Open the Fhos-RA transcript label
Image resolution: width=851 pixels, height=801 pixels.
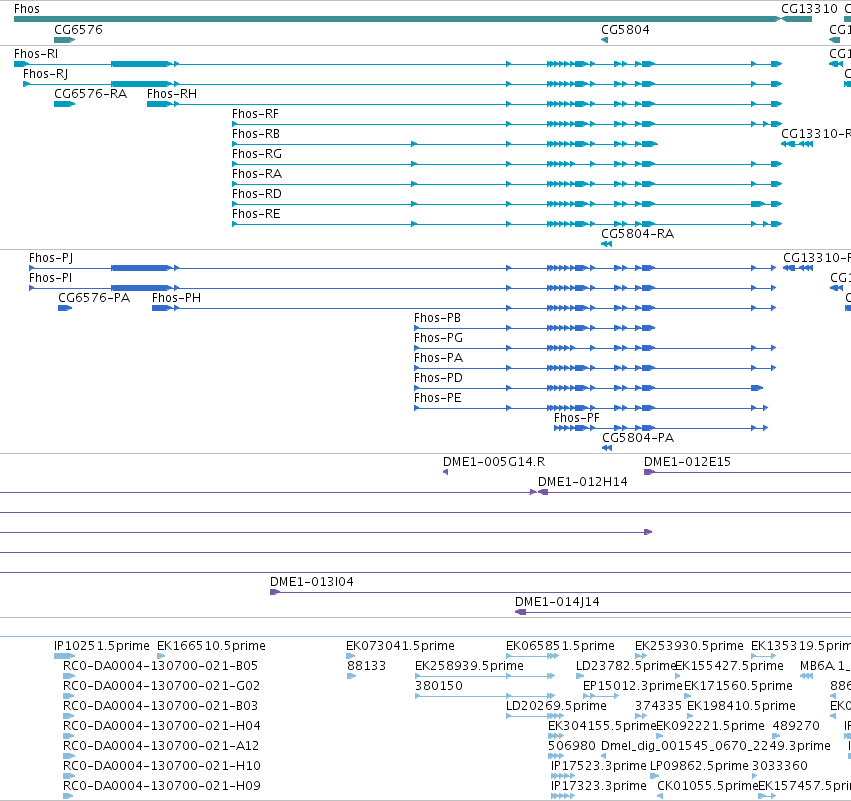coord(257,174)
